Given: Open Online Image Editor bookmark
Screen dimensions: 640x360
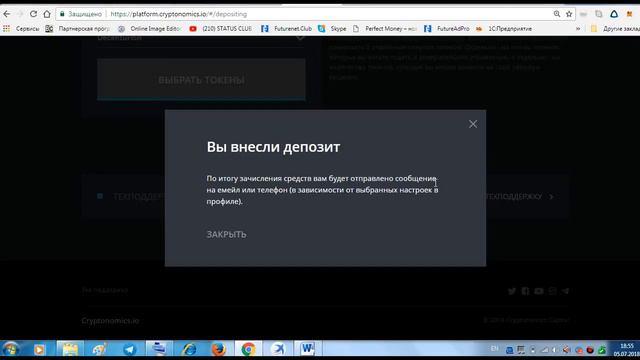Looking at the screenshot, I should click(150, 29).
